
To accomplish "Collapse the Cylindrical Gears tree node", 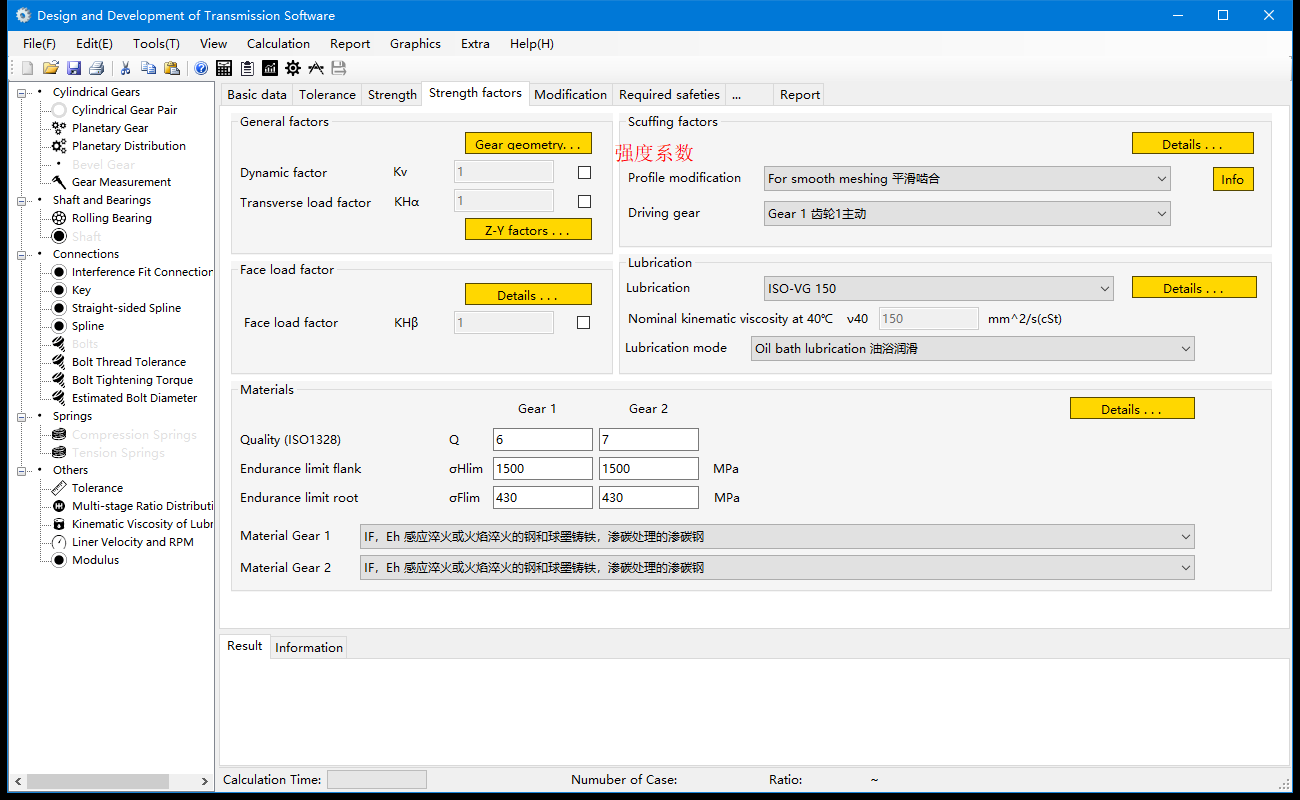I will point(22,92).
